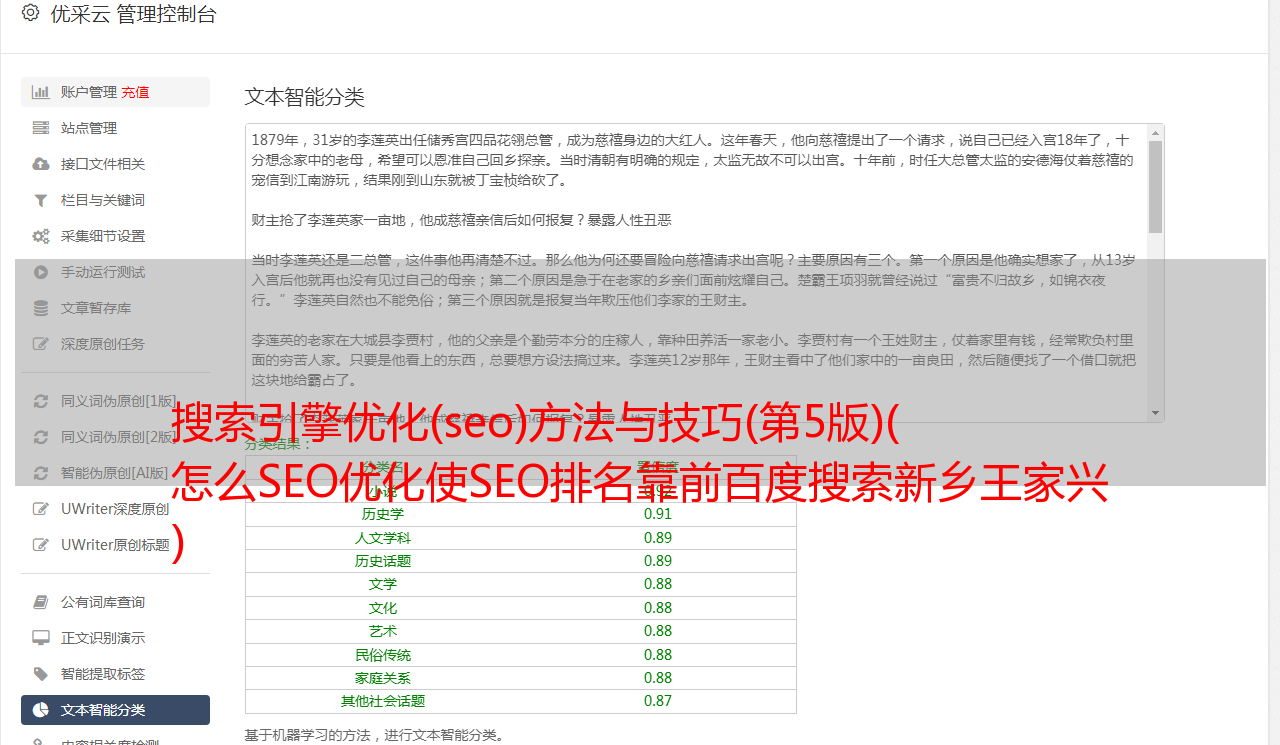This screenshot has width=1280, height=745.
Task: Click the database icon beside 文章暂存库
Action: [x=41, y=308]
